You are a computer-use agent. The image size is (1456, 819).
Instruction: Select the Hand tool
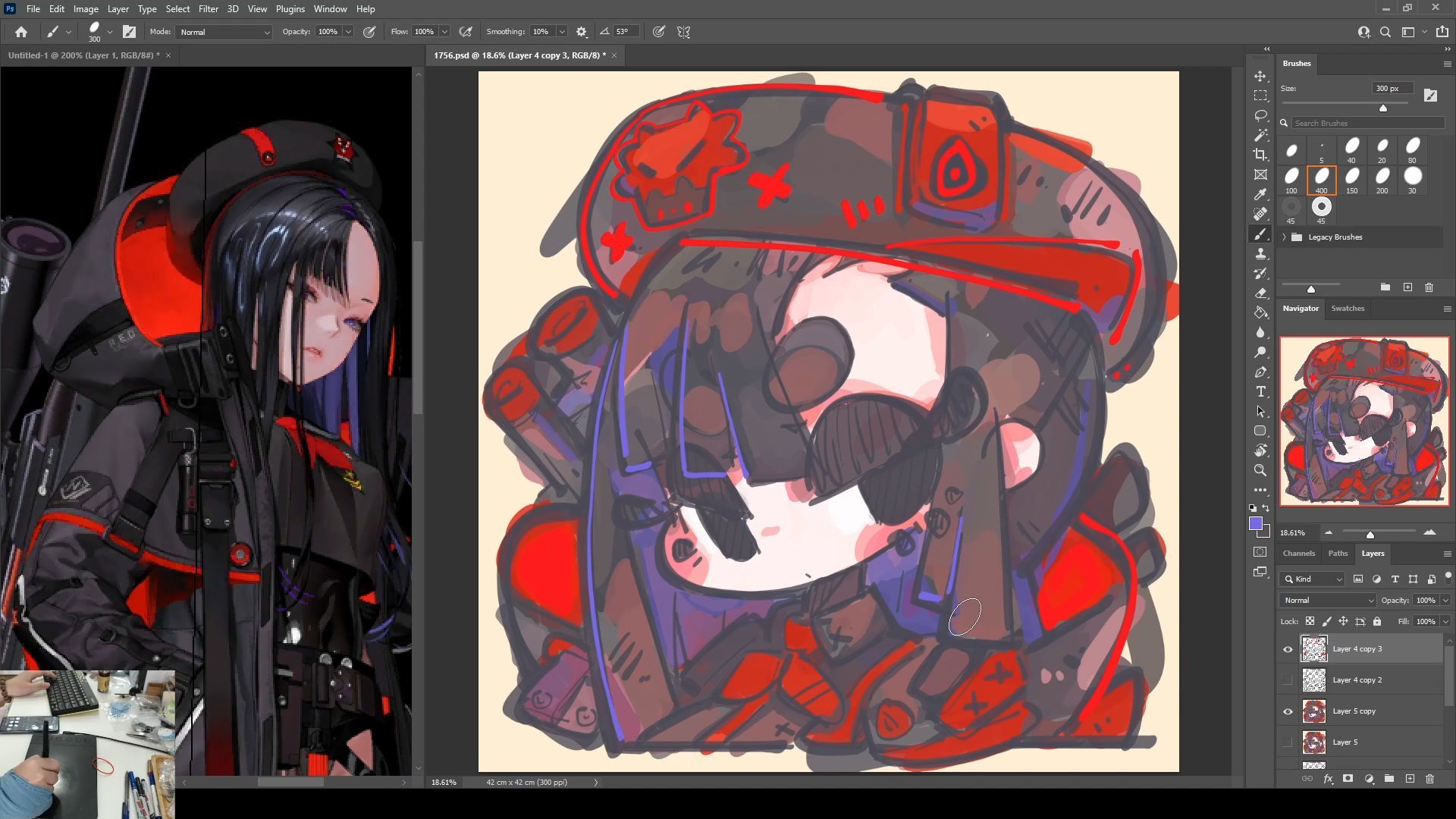click(1260, 450)
